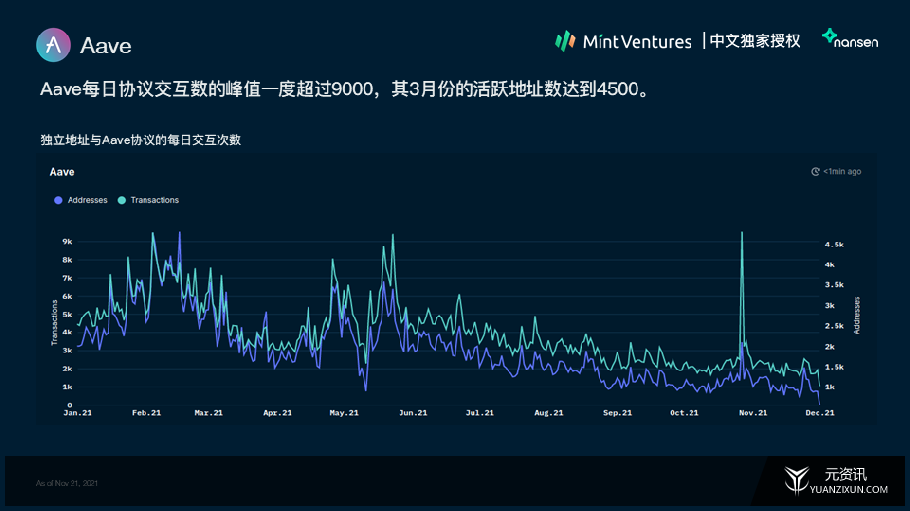Click the Apr.21 axis label
This screenshot has height=511, width=910.
click(277, 413)
